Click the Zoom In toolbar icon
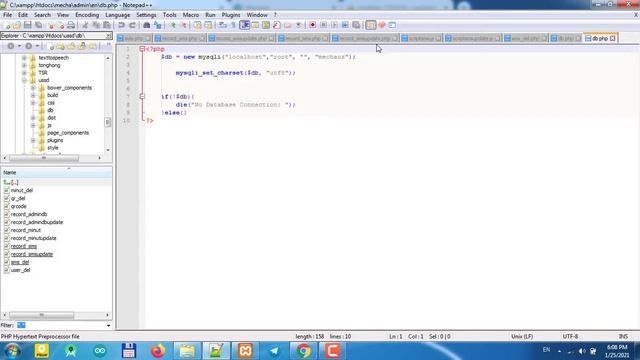Screen dimensions: 640x360 pos(173,25)
